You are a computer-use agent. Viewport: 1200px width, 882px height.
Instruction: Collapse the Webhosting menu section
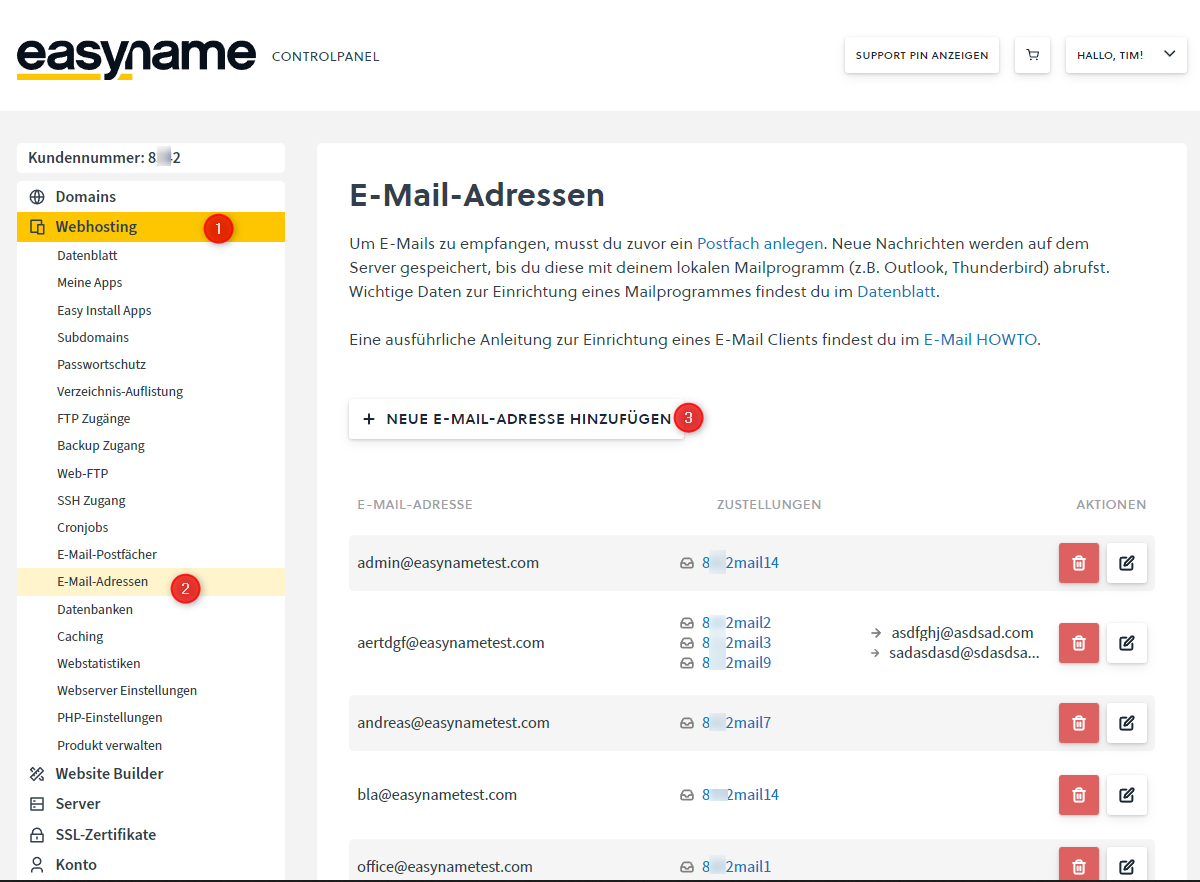pyautogui.click(x=96, y=227)
